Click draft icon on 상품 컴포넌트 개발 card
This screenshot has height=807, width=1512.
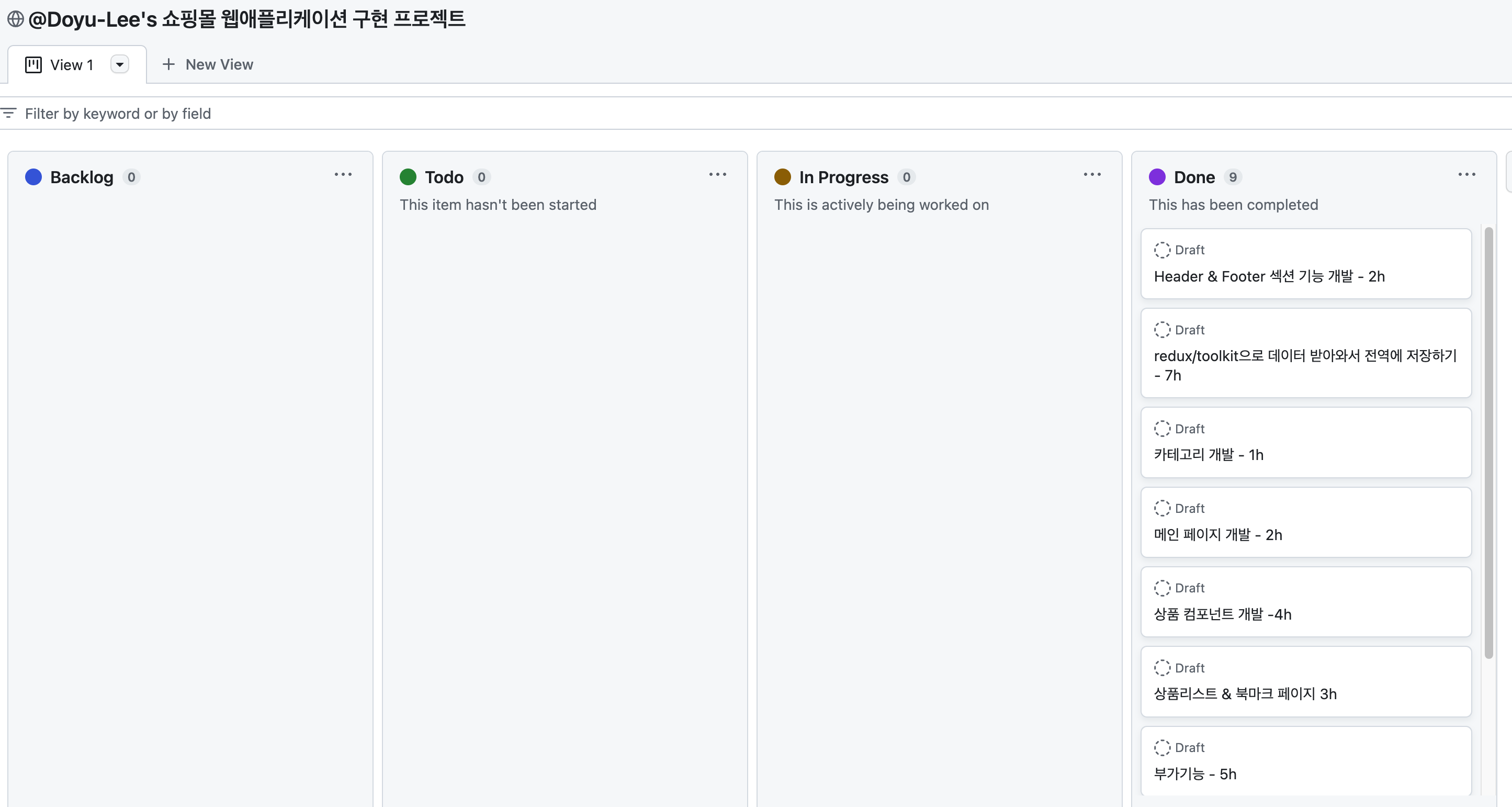pyautogui.click(x=1161, y=588)
